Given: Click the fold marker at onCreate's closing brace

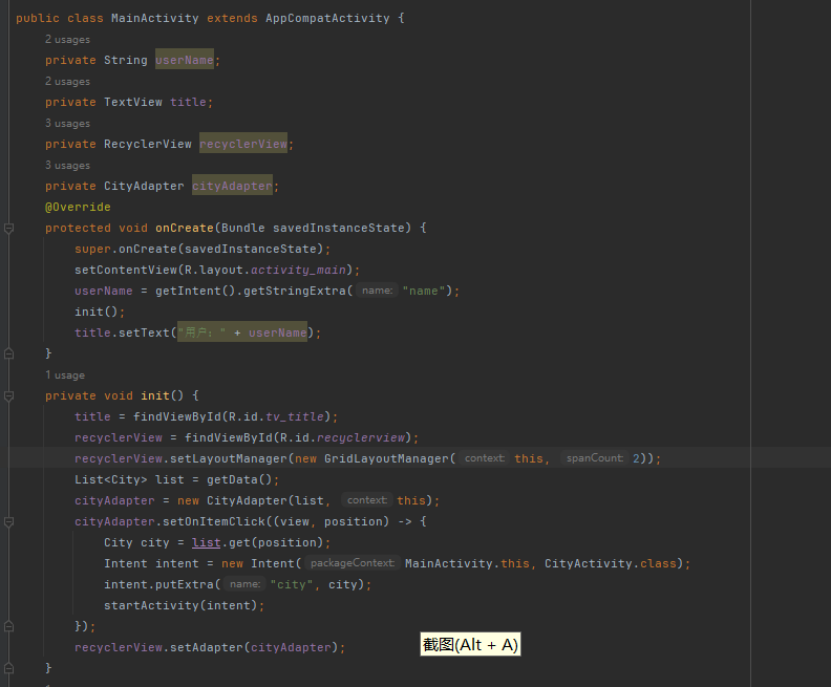Looking at the screenshot, I should tap(9, 354).
